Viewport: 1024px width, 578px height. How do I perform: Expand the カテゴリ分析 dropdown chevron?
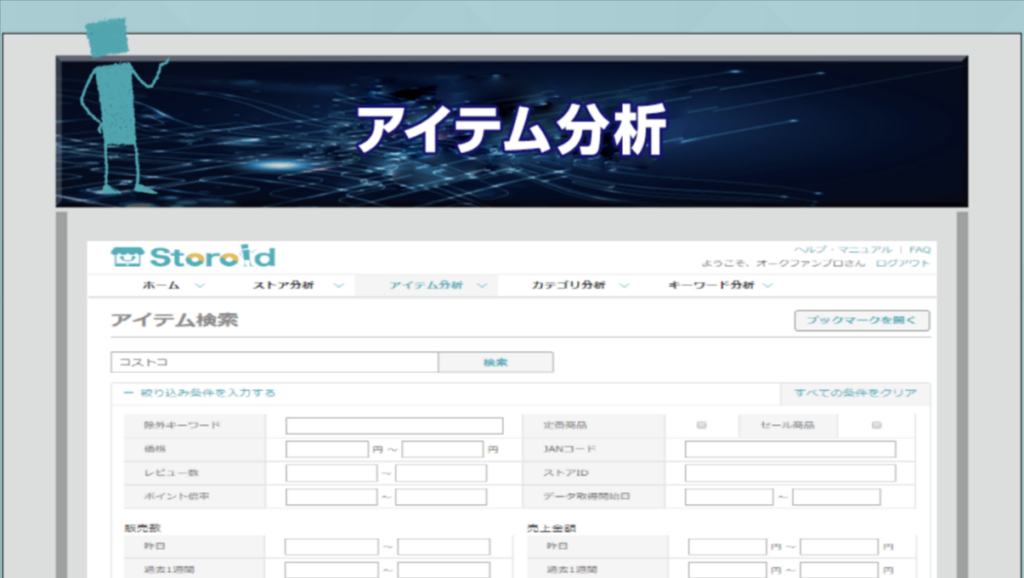(x=624, y=286)
